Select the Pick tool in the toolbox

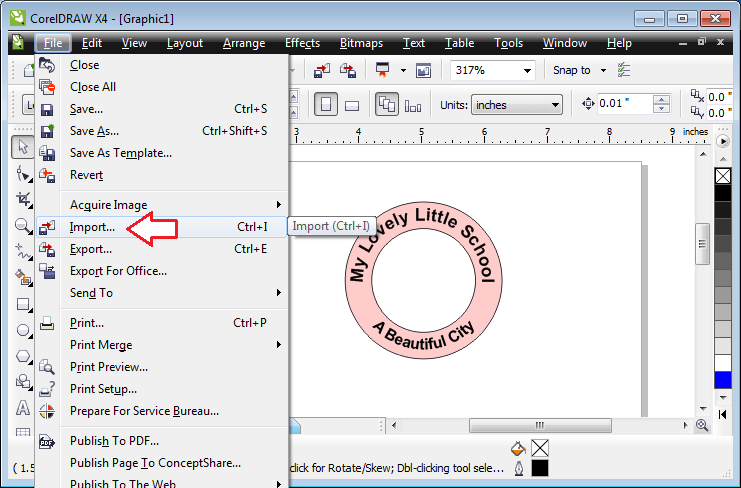coord(22,147)
